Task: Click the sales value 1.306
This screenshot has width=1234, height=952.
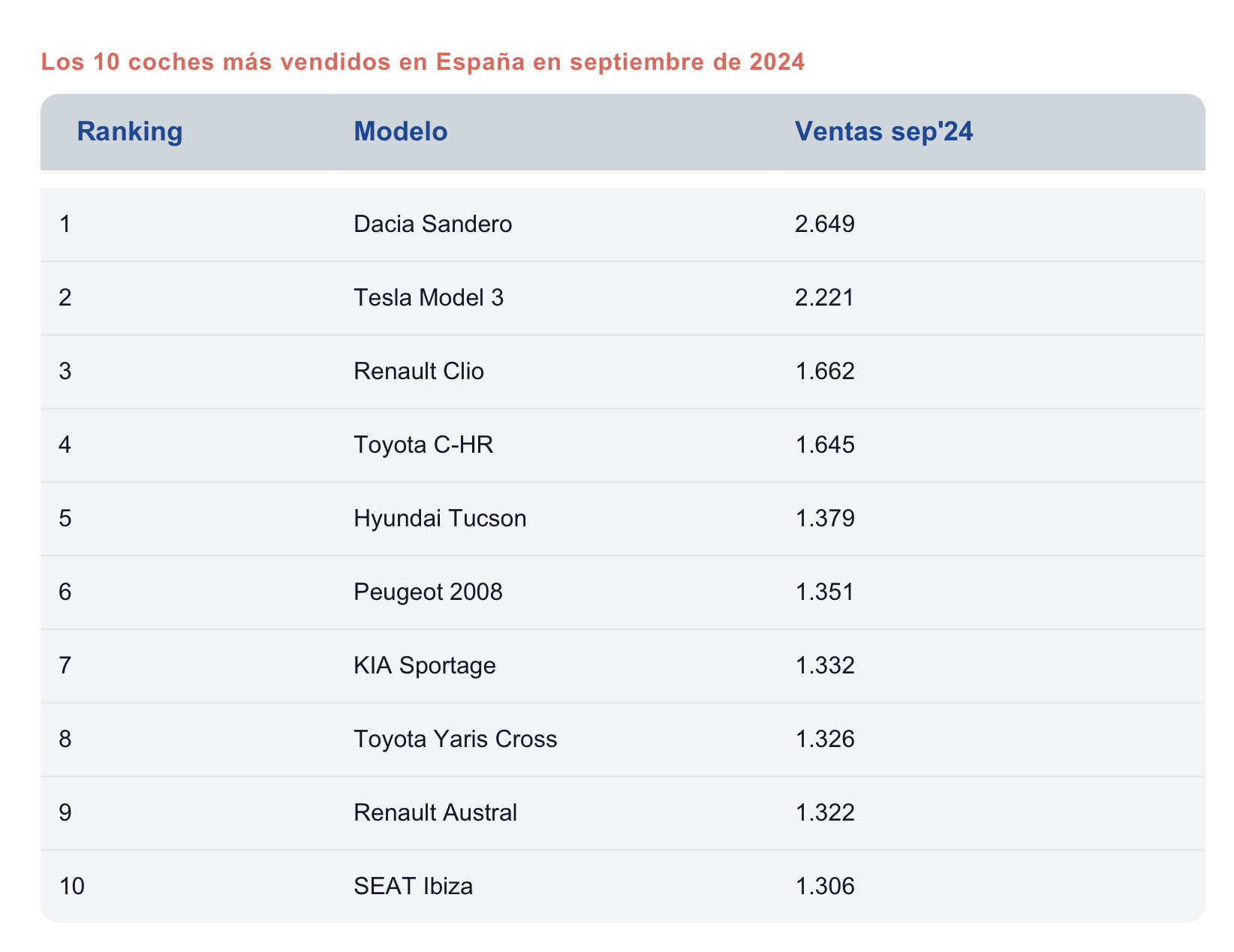Action: [825, 887]
